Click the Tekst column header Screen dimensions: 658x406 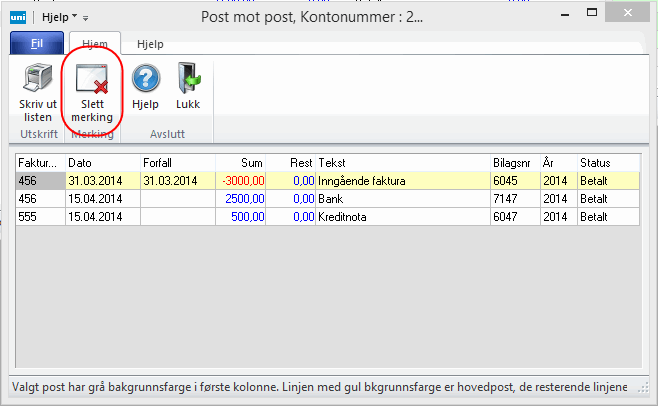pyautogui.click(x=400, y=162)
